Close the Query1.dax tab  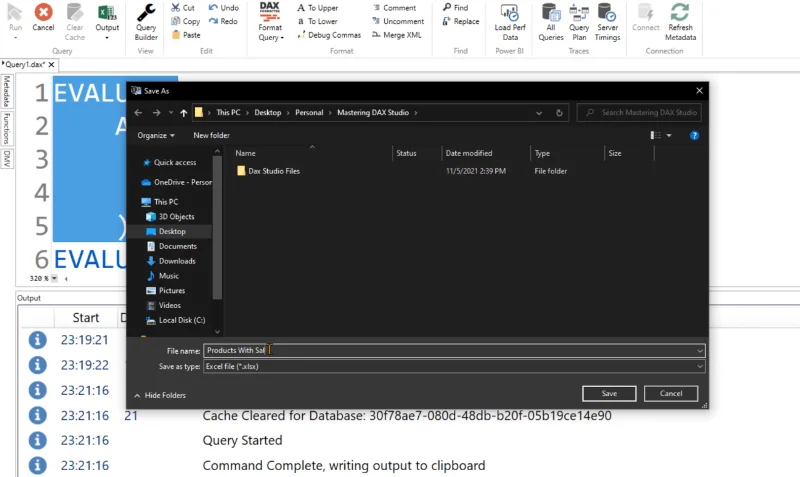52,64
